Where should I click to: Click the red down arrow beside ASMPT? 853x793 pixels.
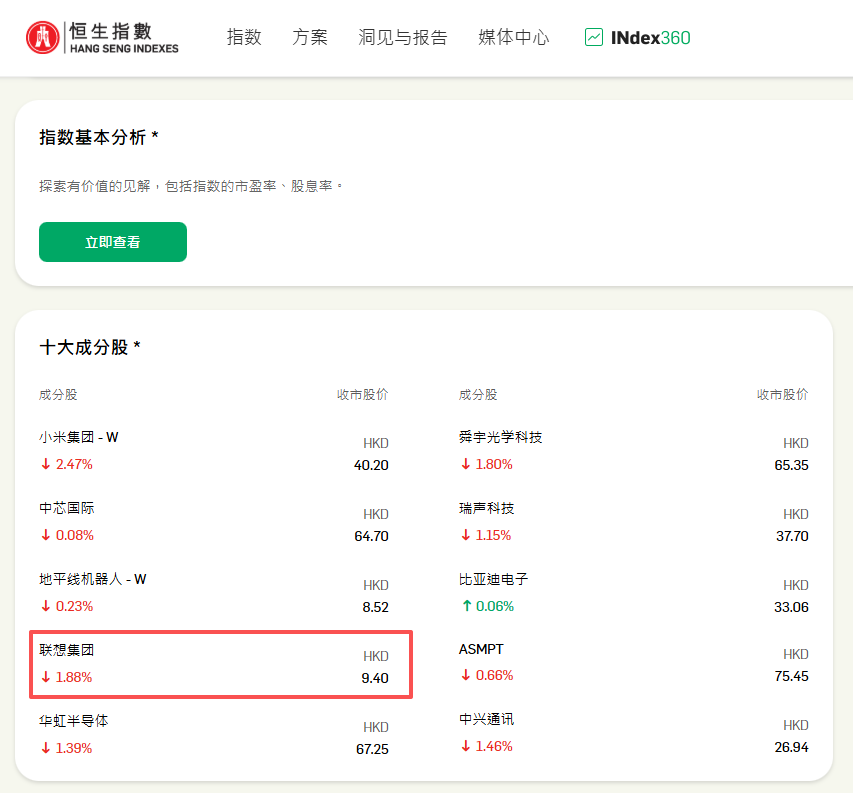click(x=465, y=676)
